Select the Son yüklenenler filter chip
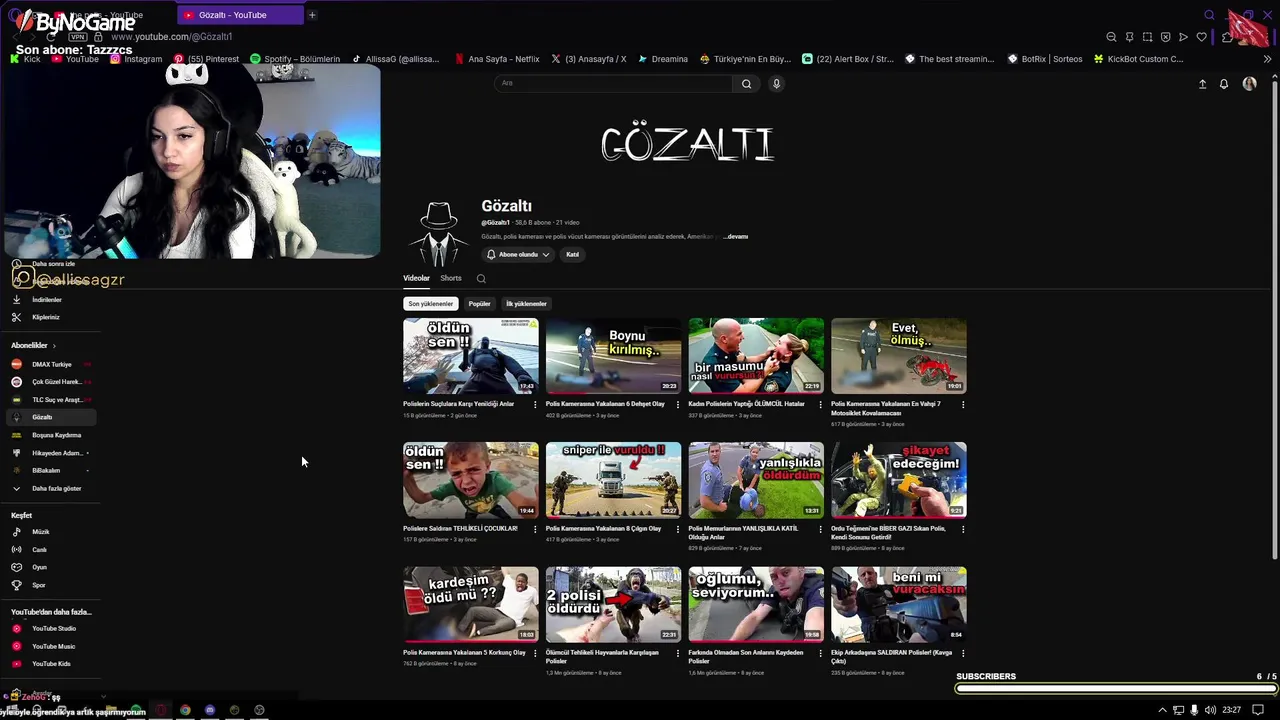1280x720 pixels. pyautogui.click(x=430, y=304)
